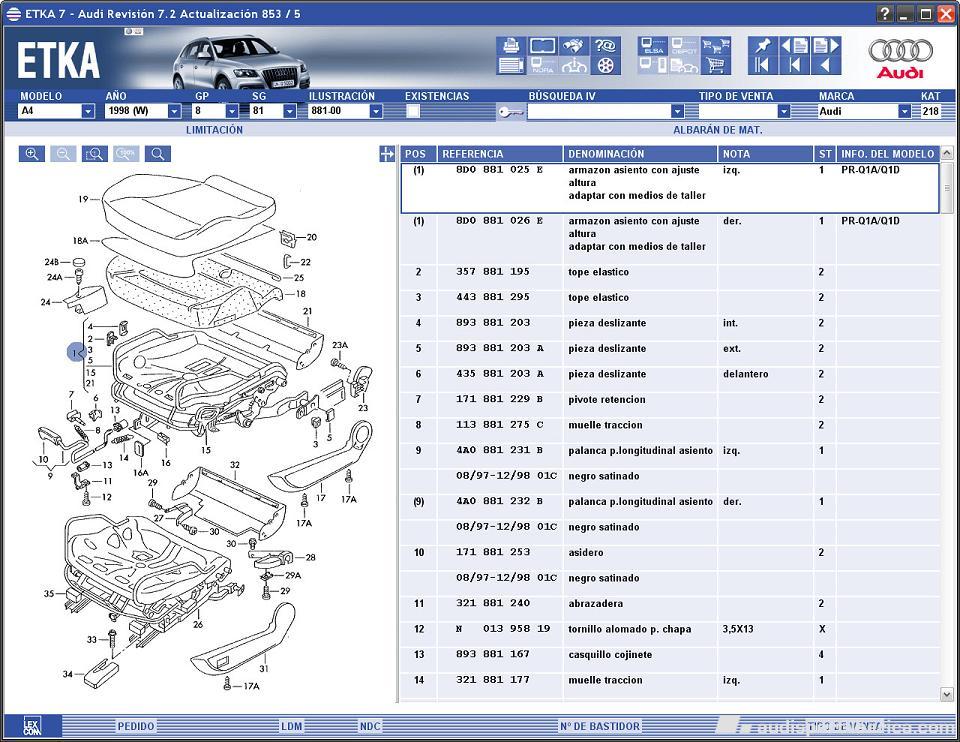Select the zoom-to-area magnifier tool
Screen dimensions: 960x742
click(94, 154)
